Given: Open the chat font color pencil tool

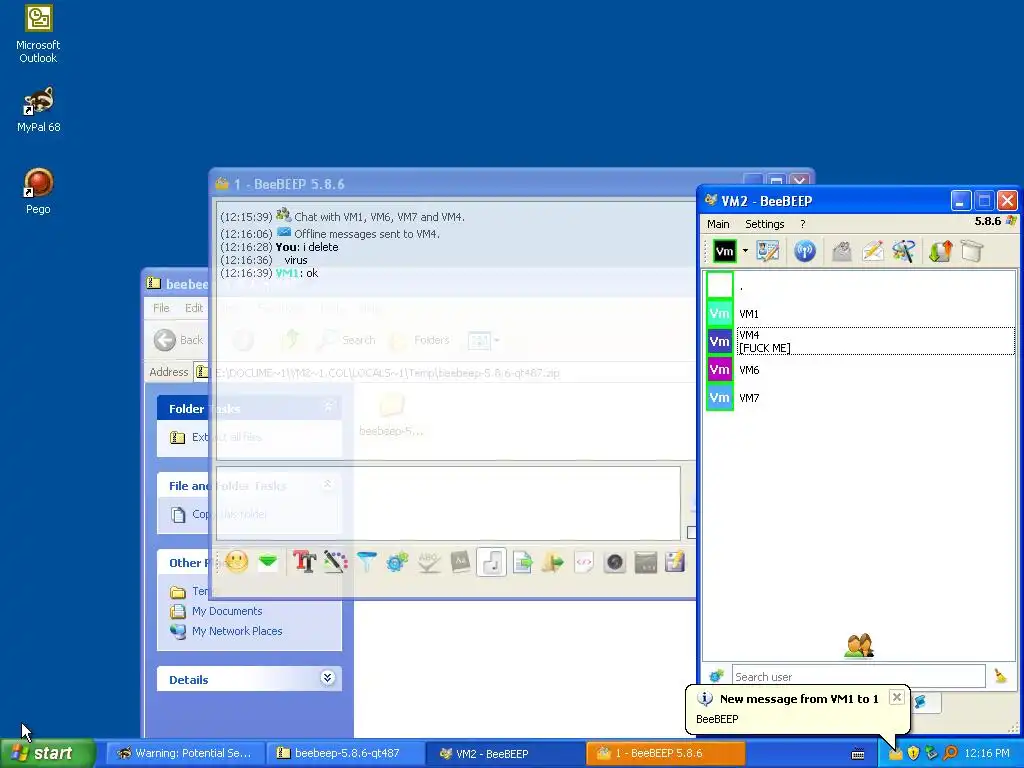Looking at the screenshot, I should [x=336, y=562].
